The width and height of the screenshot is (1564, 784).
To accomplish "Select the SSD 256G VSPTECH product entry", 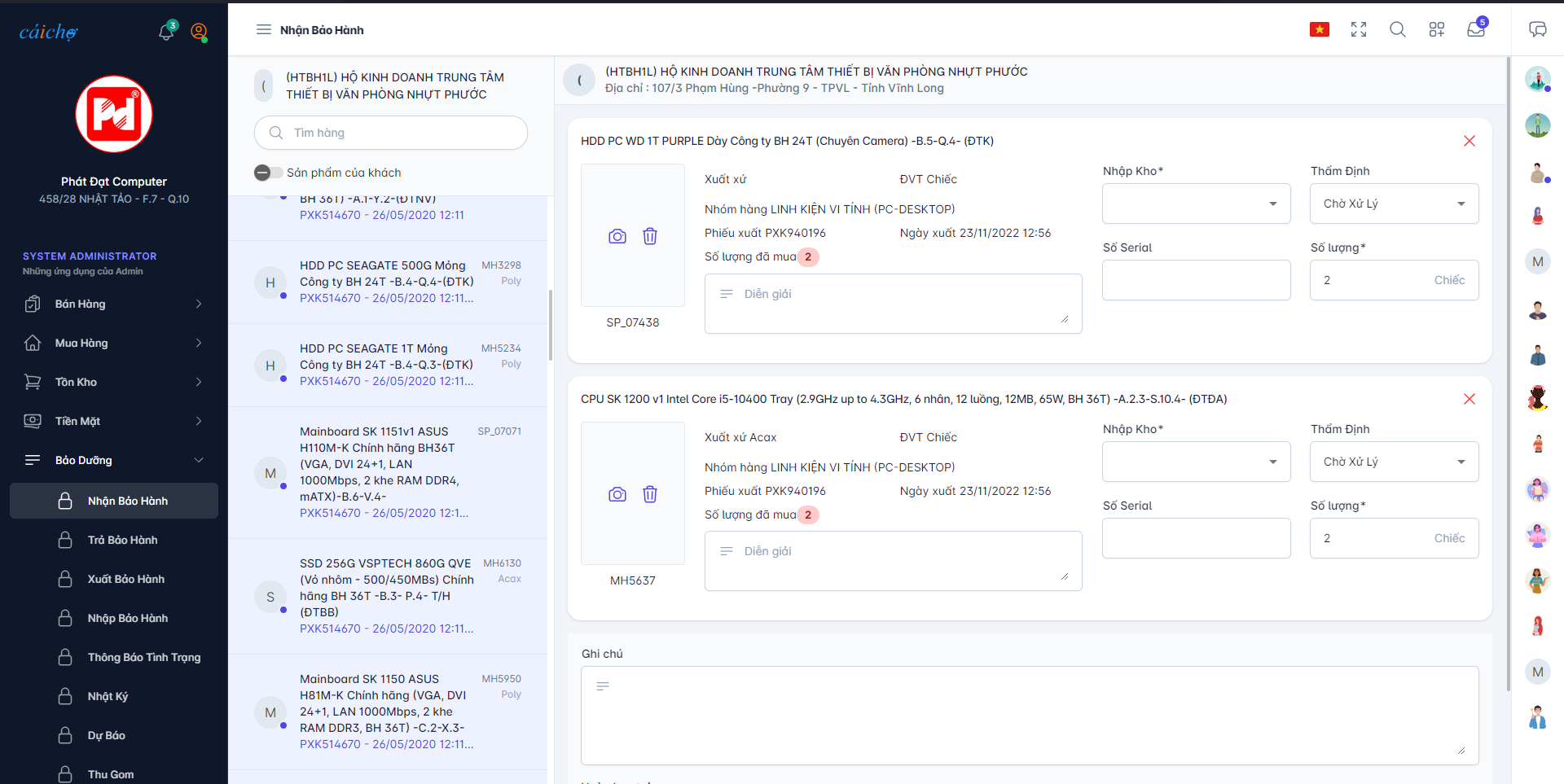I will 387,596.
